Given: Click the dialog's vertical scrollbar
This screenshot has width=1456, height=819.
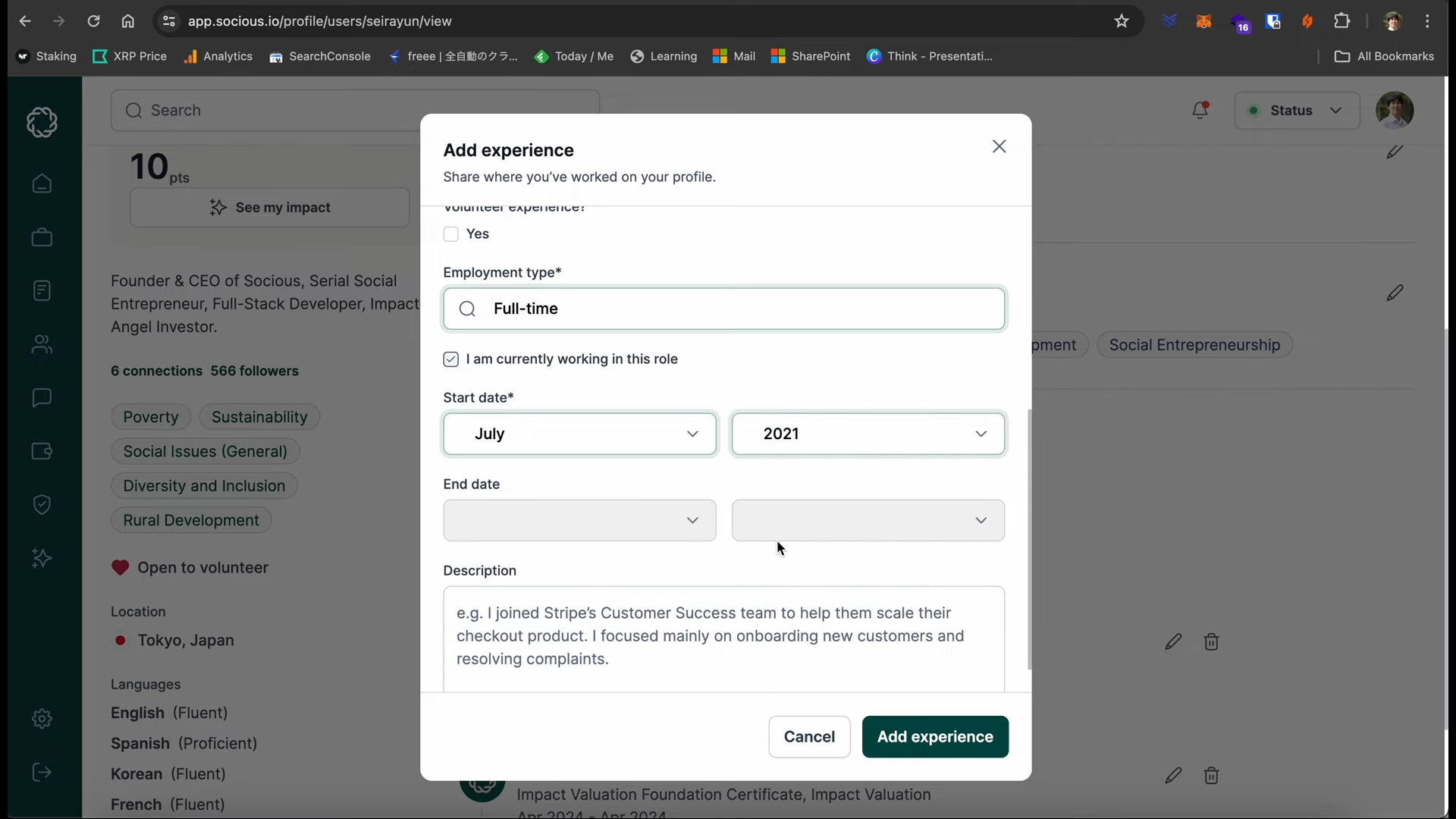Looking at the screenshot, I should coord(1029,538).
